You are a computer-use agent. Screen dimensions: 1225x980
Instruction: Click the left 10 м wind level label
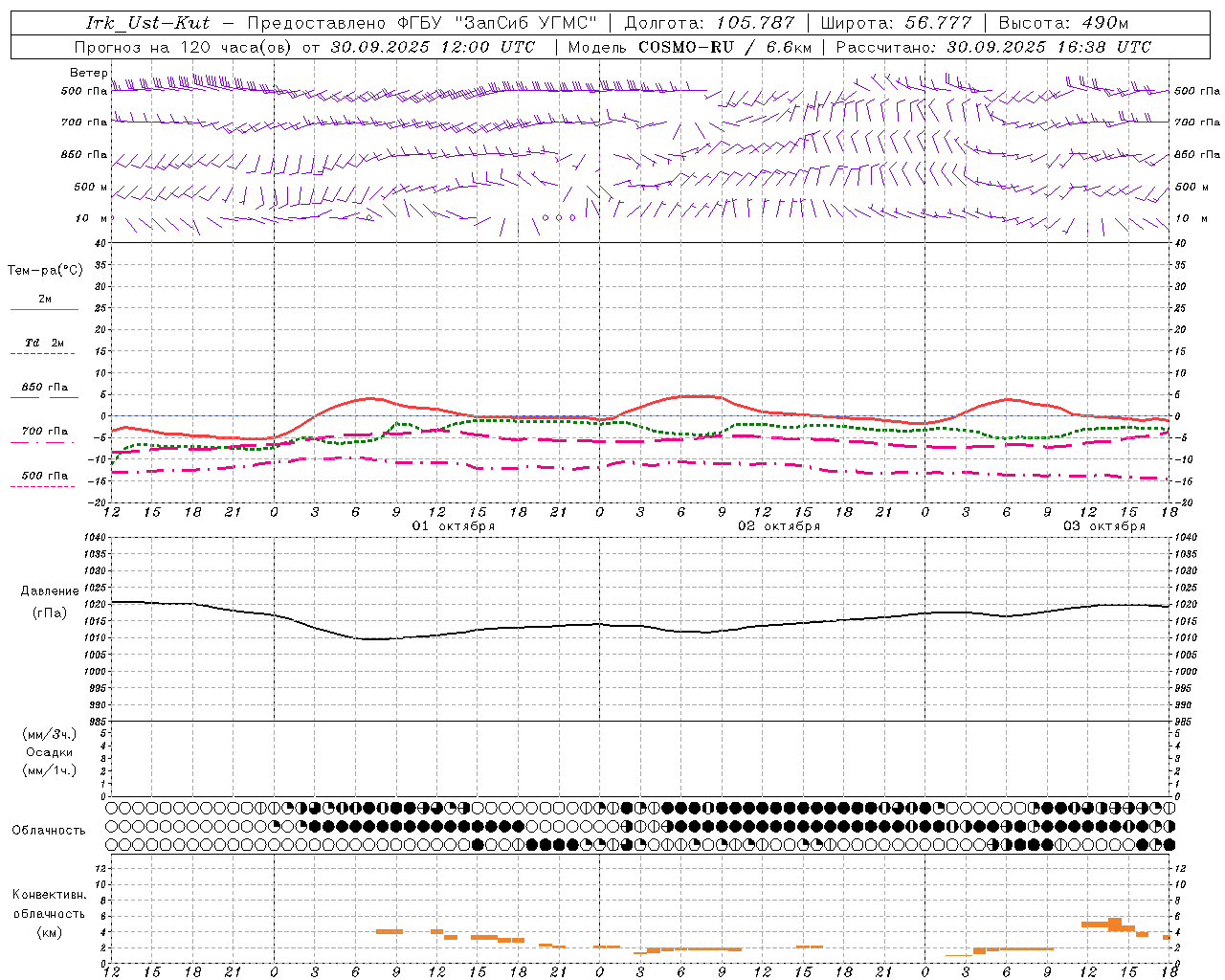91,218
